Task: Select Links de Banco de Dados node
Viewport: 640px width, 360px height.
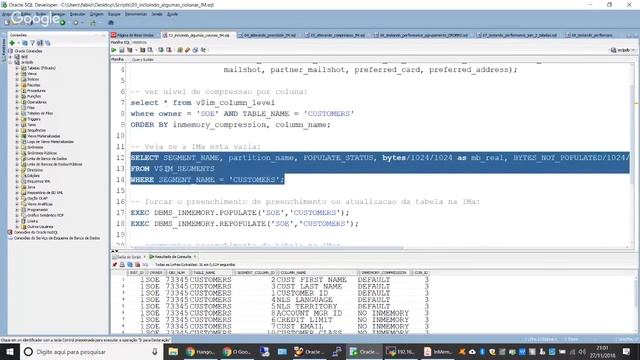Action: pyautogui.click(x=47, y=158)
